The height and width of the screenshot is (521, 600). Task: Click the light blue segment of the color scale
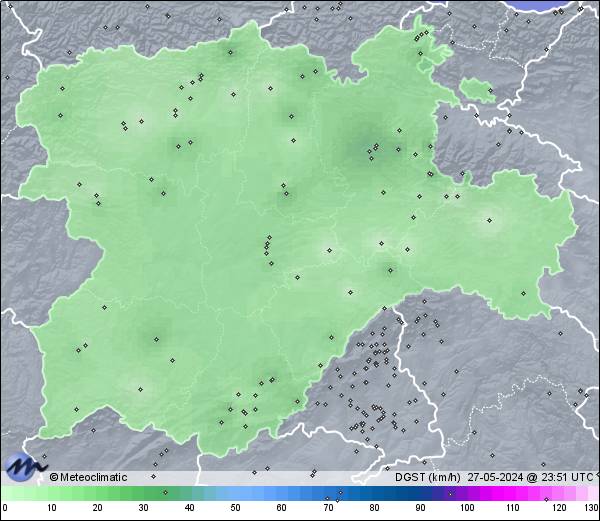pyautogui.click(x=245, y=493)
